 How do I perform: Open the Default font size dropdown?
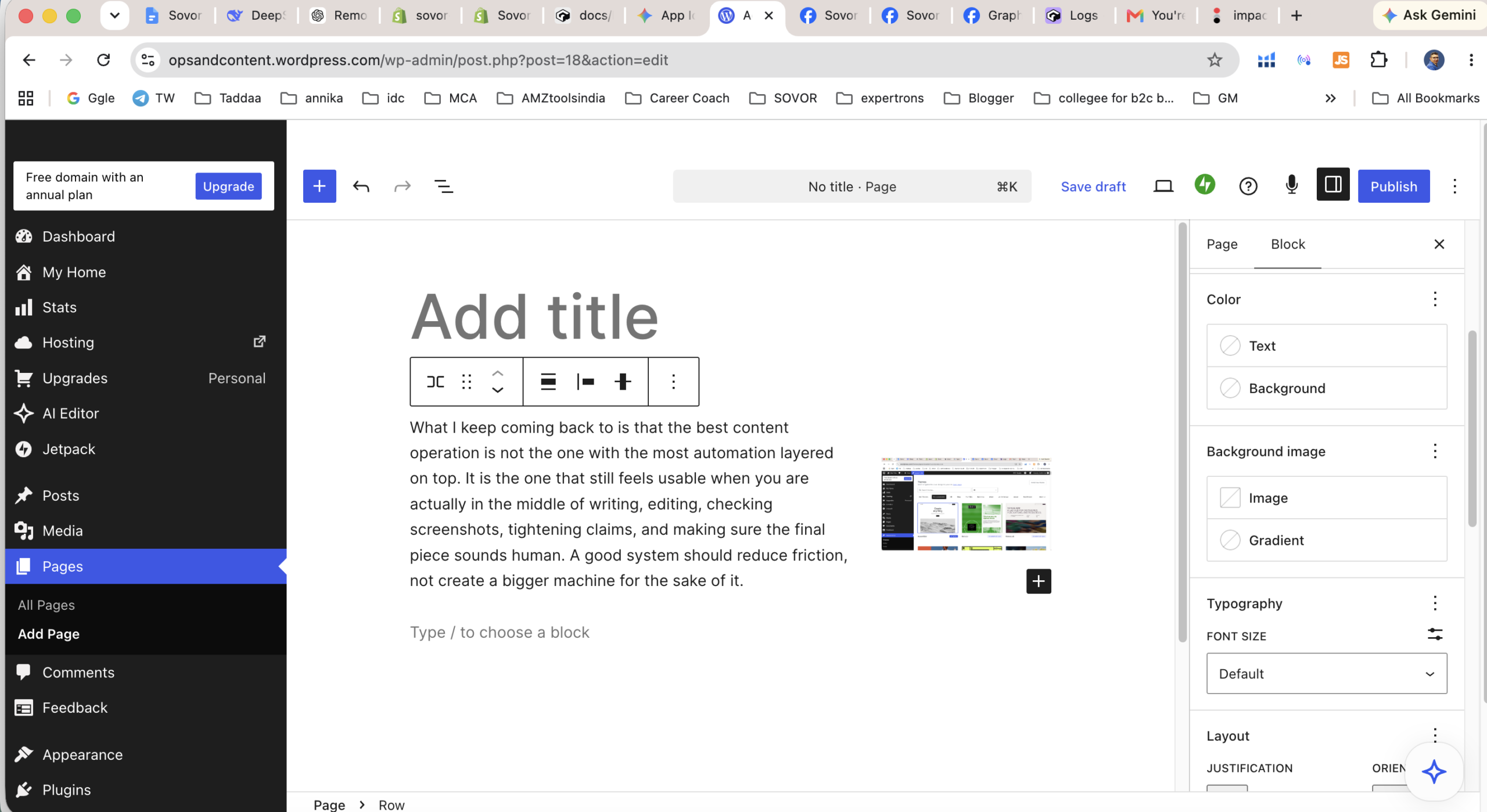click(1327, 673)
